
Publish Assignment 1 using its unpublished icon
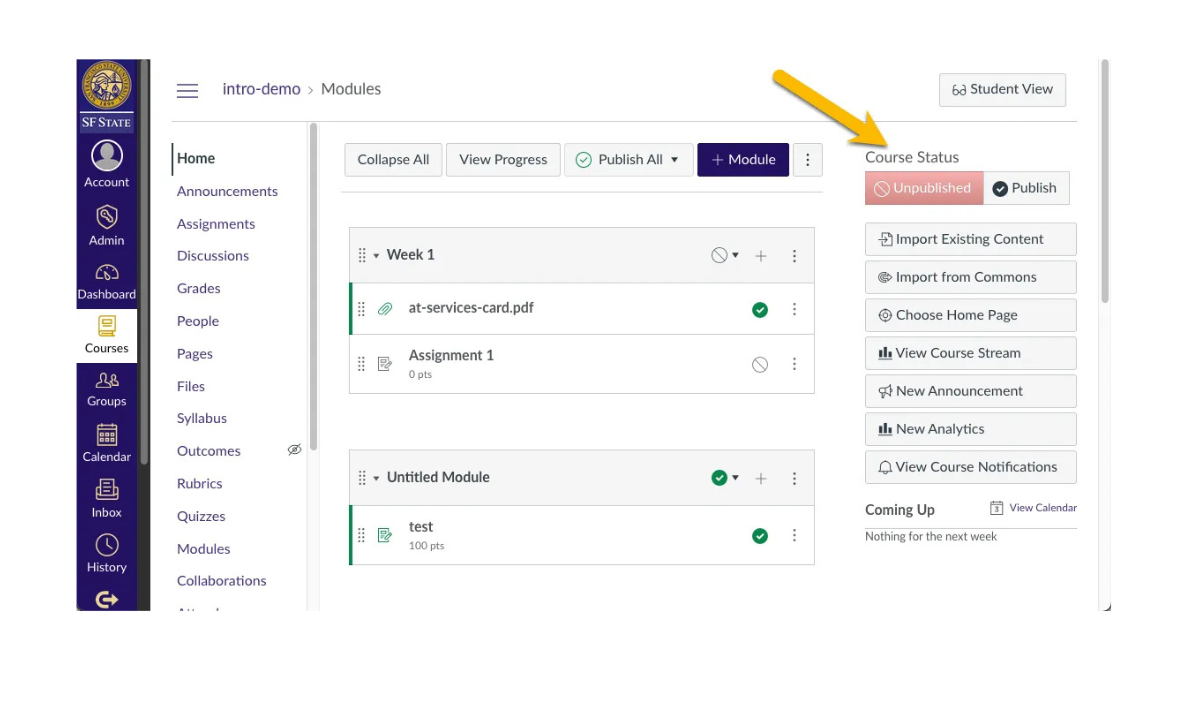click(760, 365)
